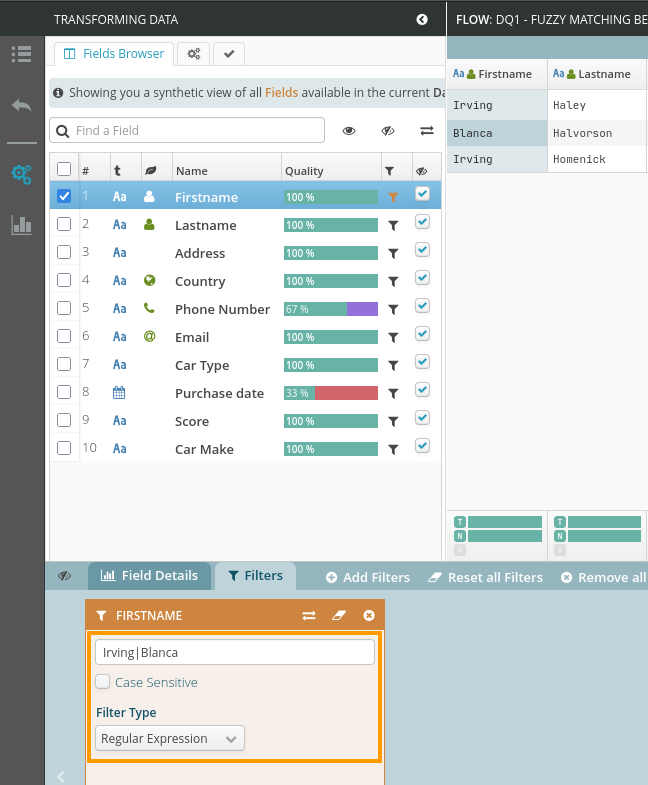
Task: Switch to the Field Details tab
Action: (150, 576)
